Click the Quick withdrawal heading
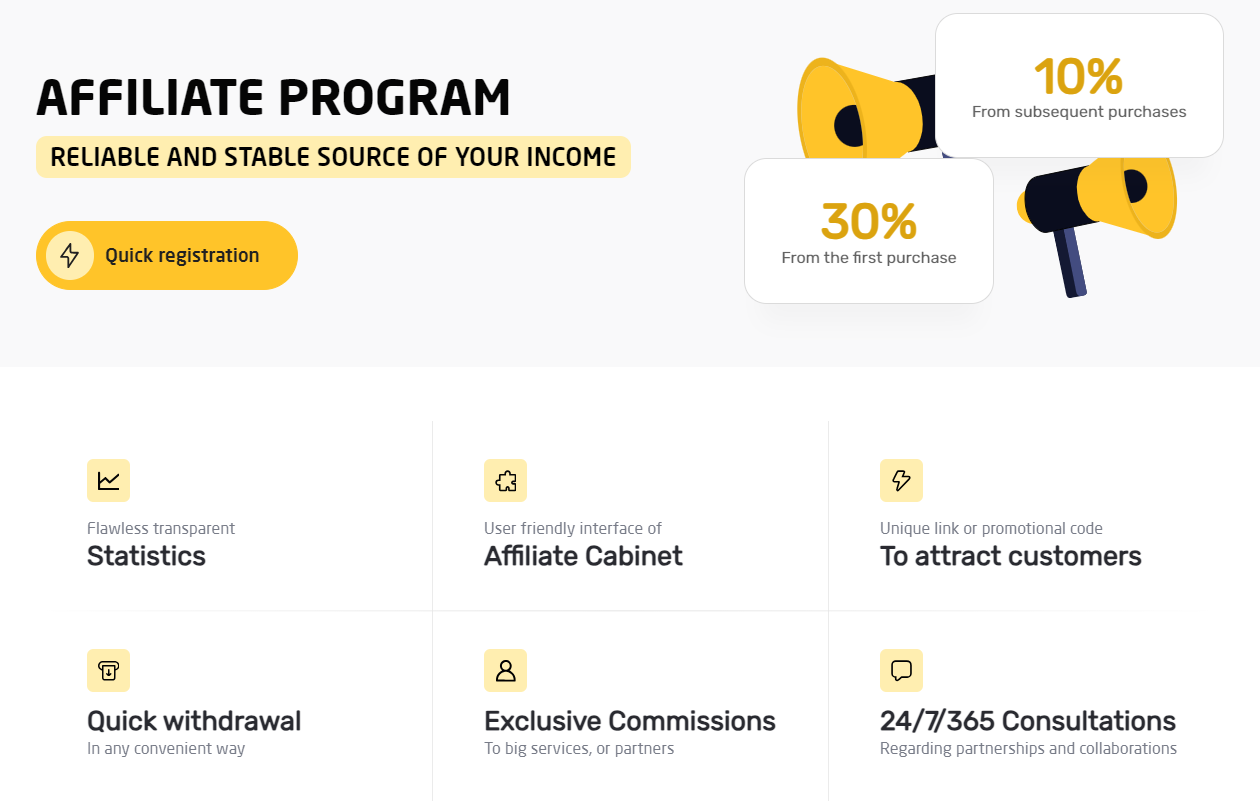The height and width of the screenshot is (810, 1260). tap(194, 721)
